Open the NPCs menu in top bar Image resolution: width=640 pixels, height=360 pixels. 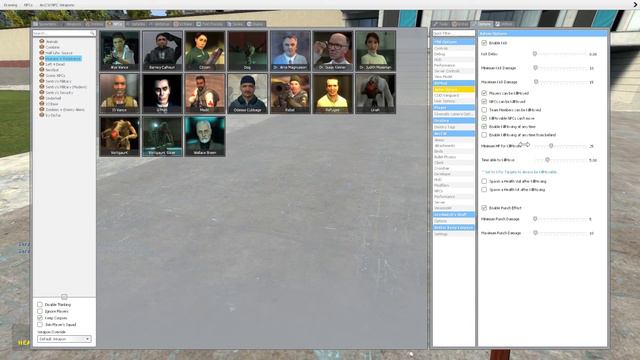pyautogui.click(x=28, y=5)
